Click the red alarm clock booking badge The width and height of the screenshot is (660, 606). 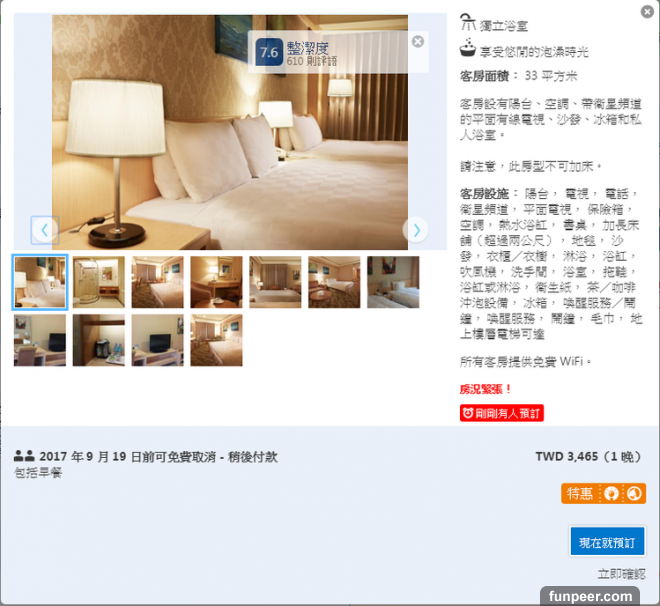(x=502, y=413)
